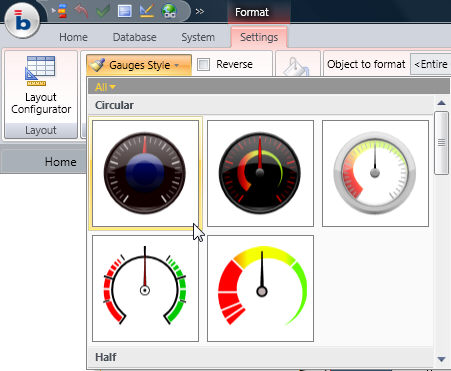Select the dark gauge with blue center

click(145, 173)
